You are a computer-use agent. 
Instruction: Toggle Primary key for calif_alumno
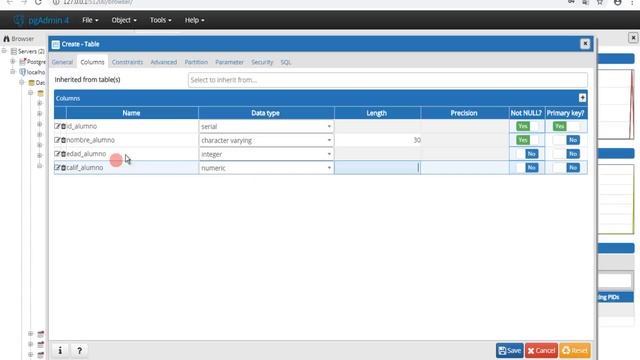pyautogui.click(x=566, y=168)
